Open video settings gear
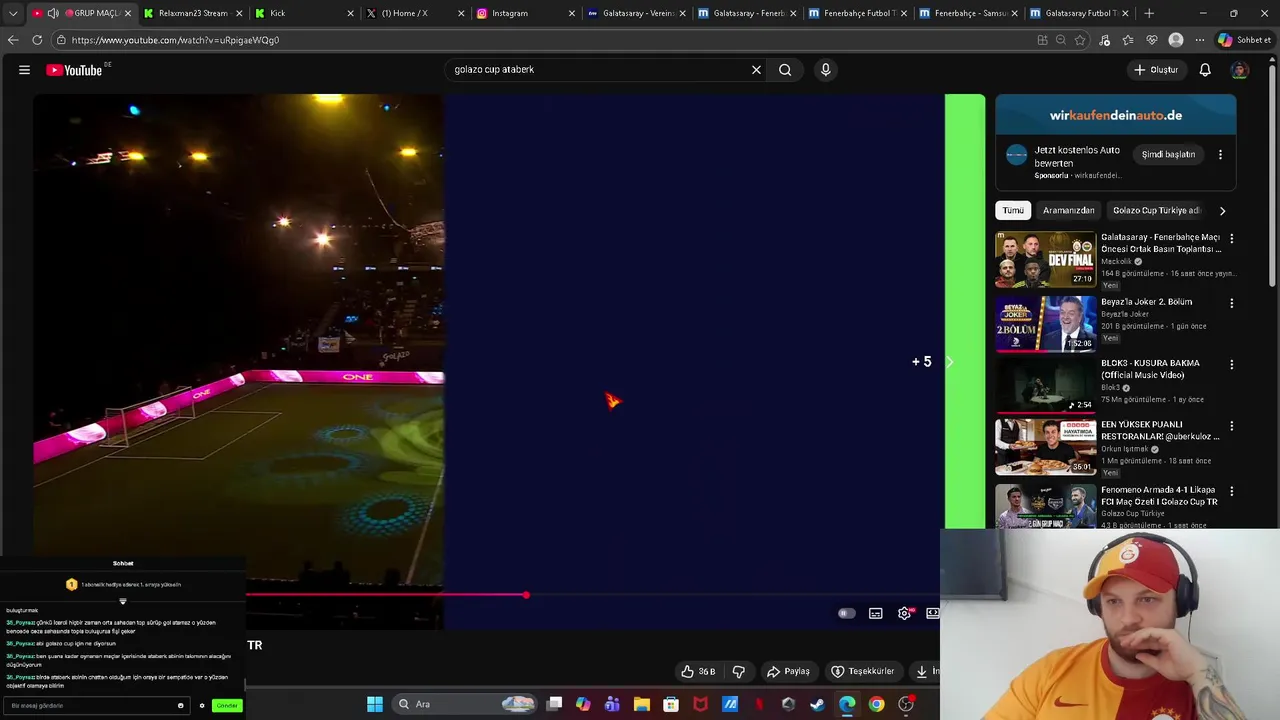Image resolution: width=1280 pixels, height=720 pixels. tap(904, 613)
